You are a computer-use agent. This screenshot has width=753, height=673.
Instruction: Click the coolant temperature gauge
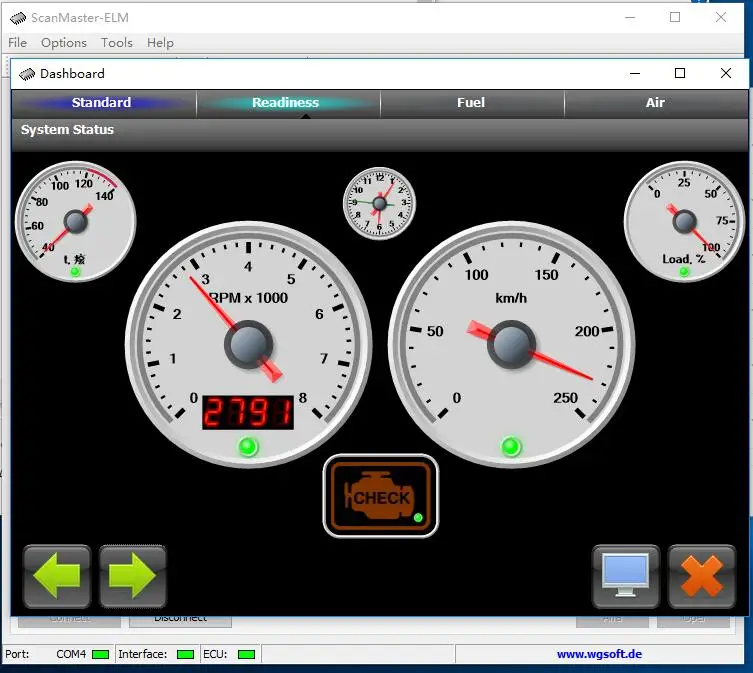pyautogui.click(x=75, y=221)
